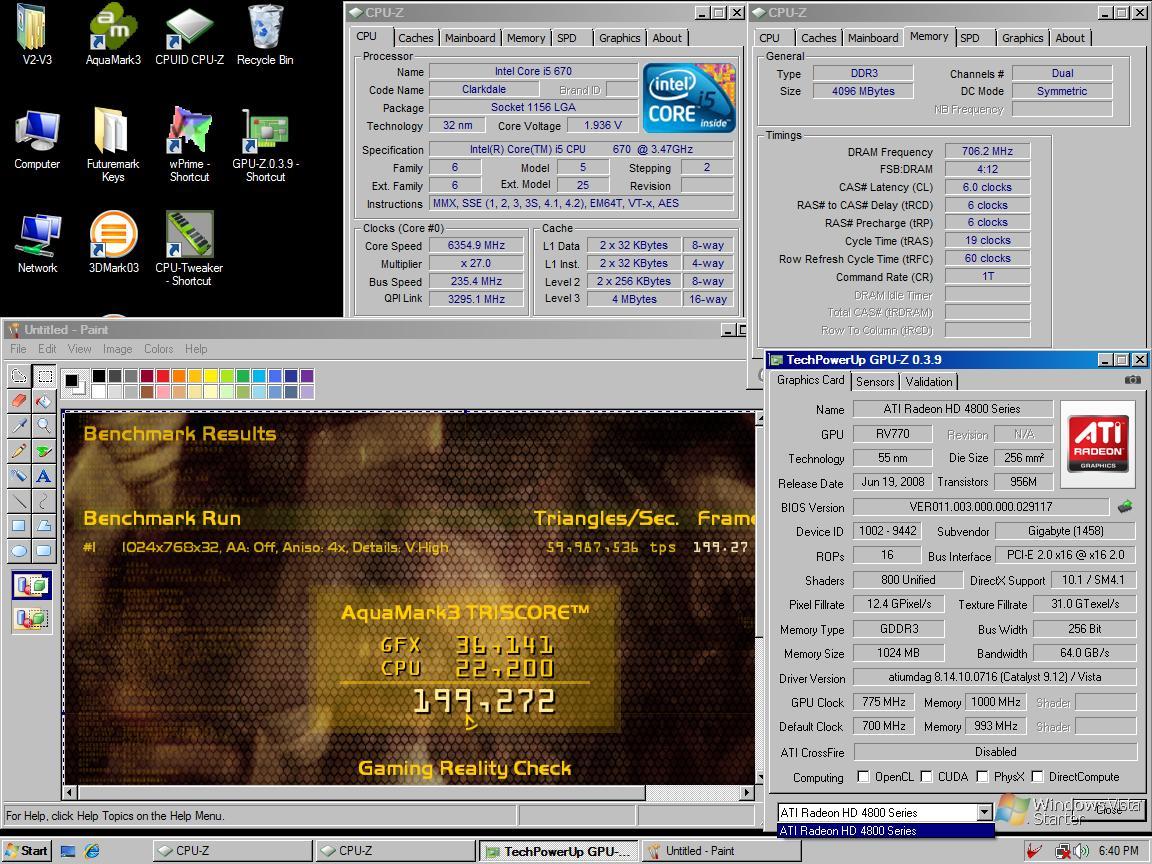Select the Text tool (letter A)
Image resolution: width=1152 pixels, height=864 pixels.
44,475
